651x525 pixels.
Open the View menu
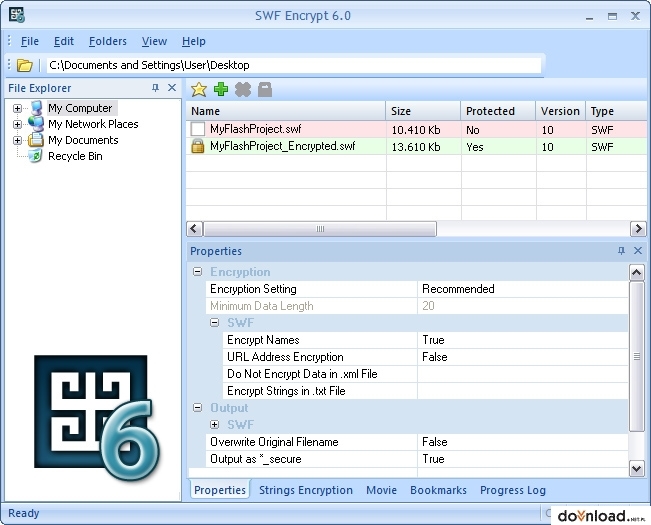[154, 41]
